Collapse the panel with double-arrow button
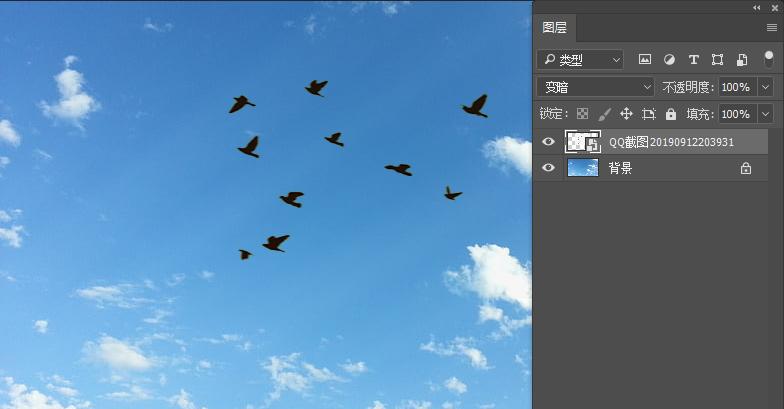Image resolution: width=784 pixels, height=409 pixels. click(757, 7)
